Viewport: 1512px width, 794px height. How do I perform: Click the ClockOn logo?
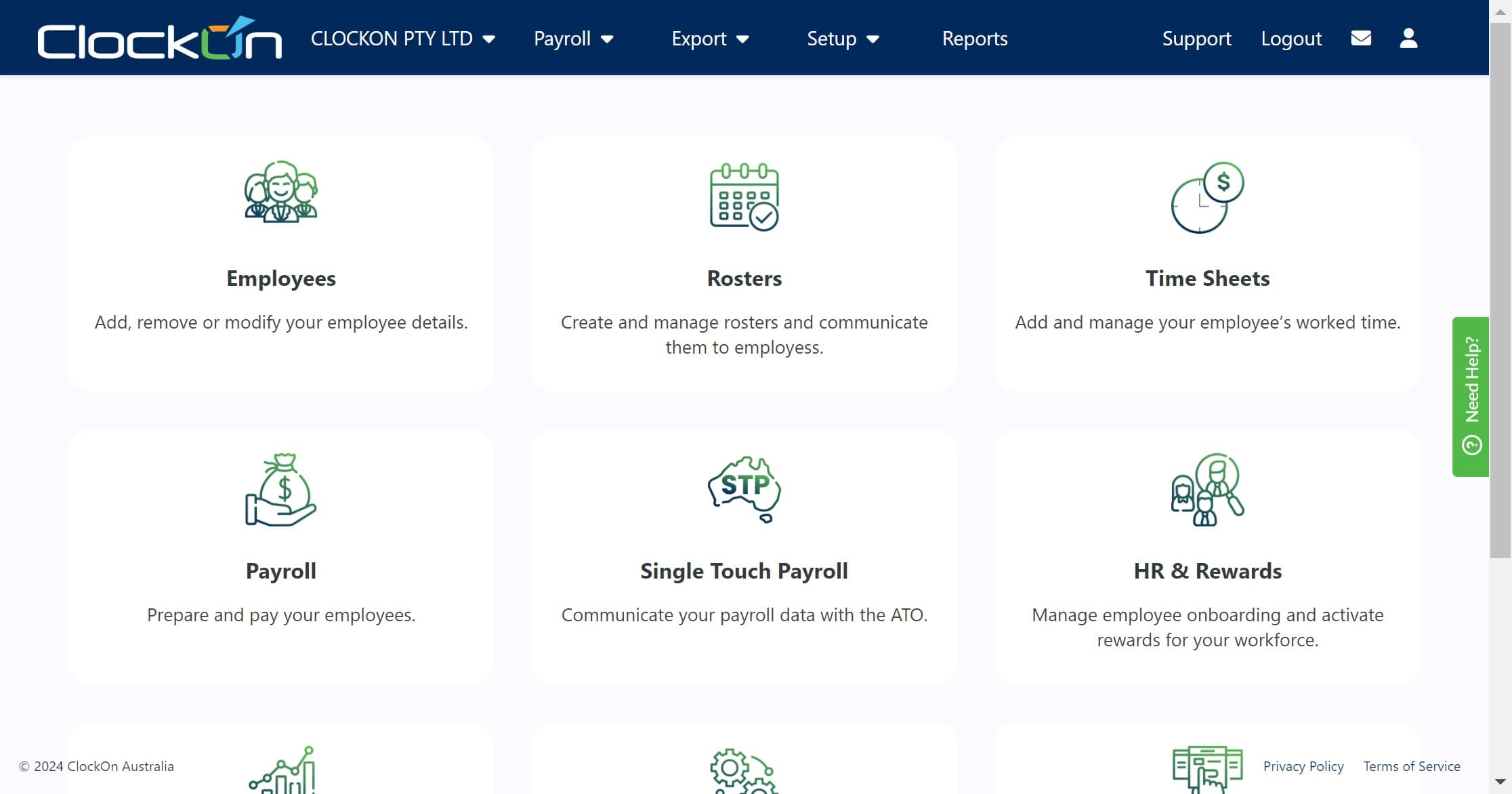[x=159, y=38]
